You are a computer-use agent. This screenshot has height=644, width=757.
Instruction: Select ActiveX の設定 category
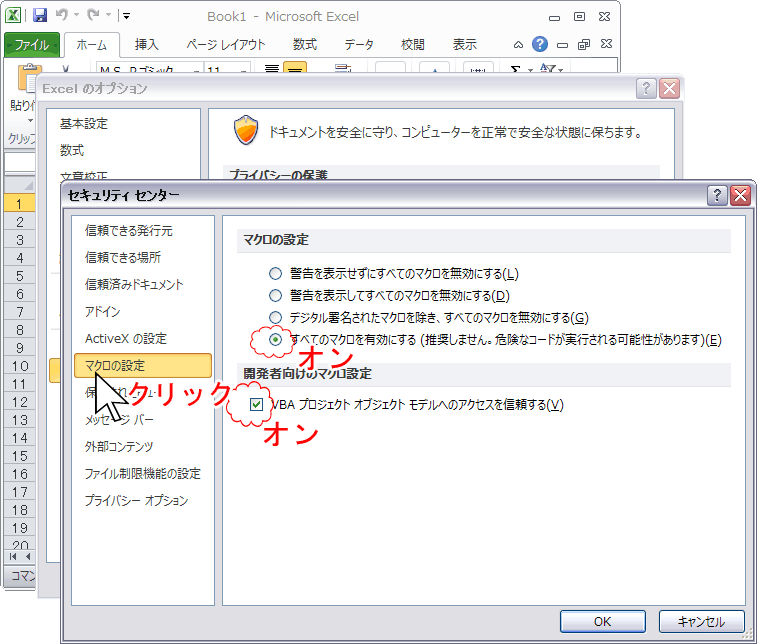click(126, 338)
